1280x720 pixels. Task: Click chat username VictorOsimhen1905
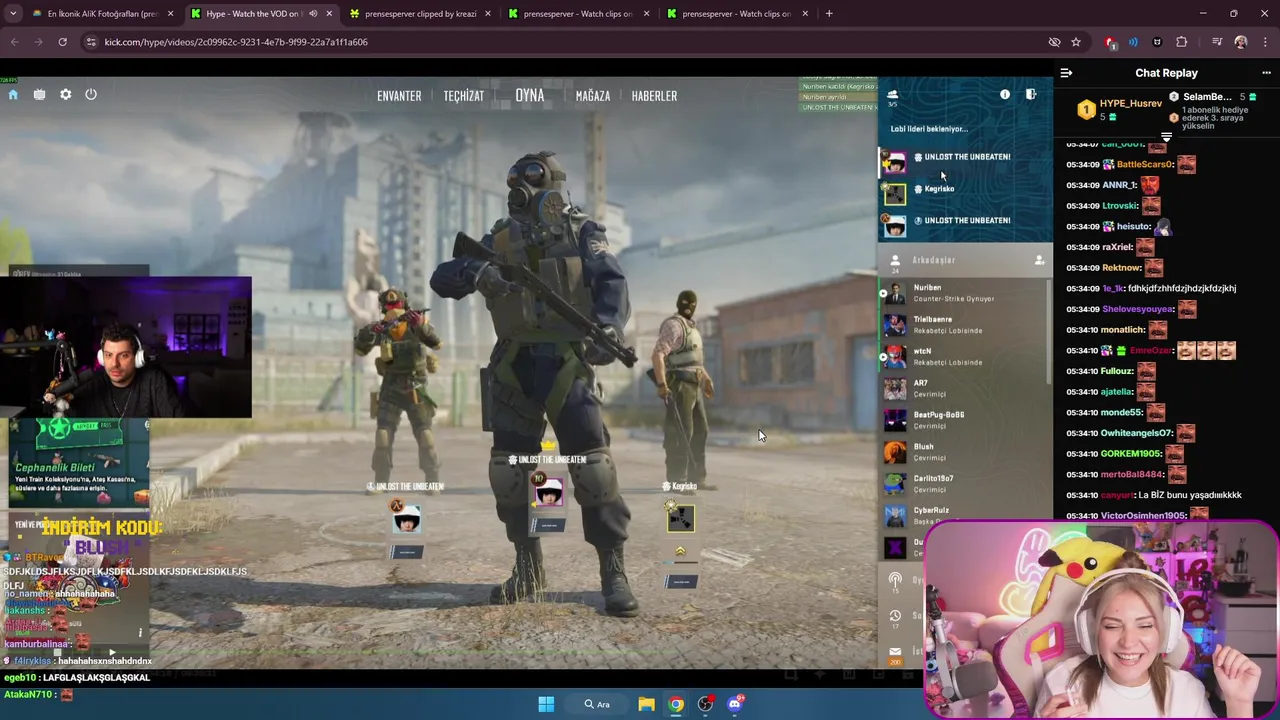click(1143, 516)
